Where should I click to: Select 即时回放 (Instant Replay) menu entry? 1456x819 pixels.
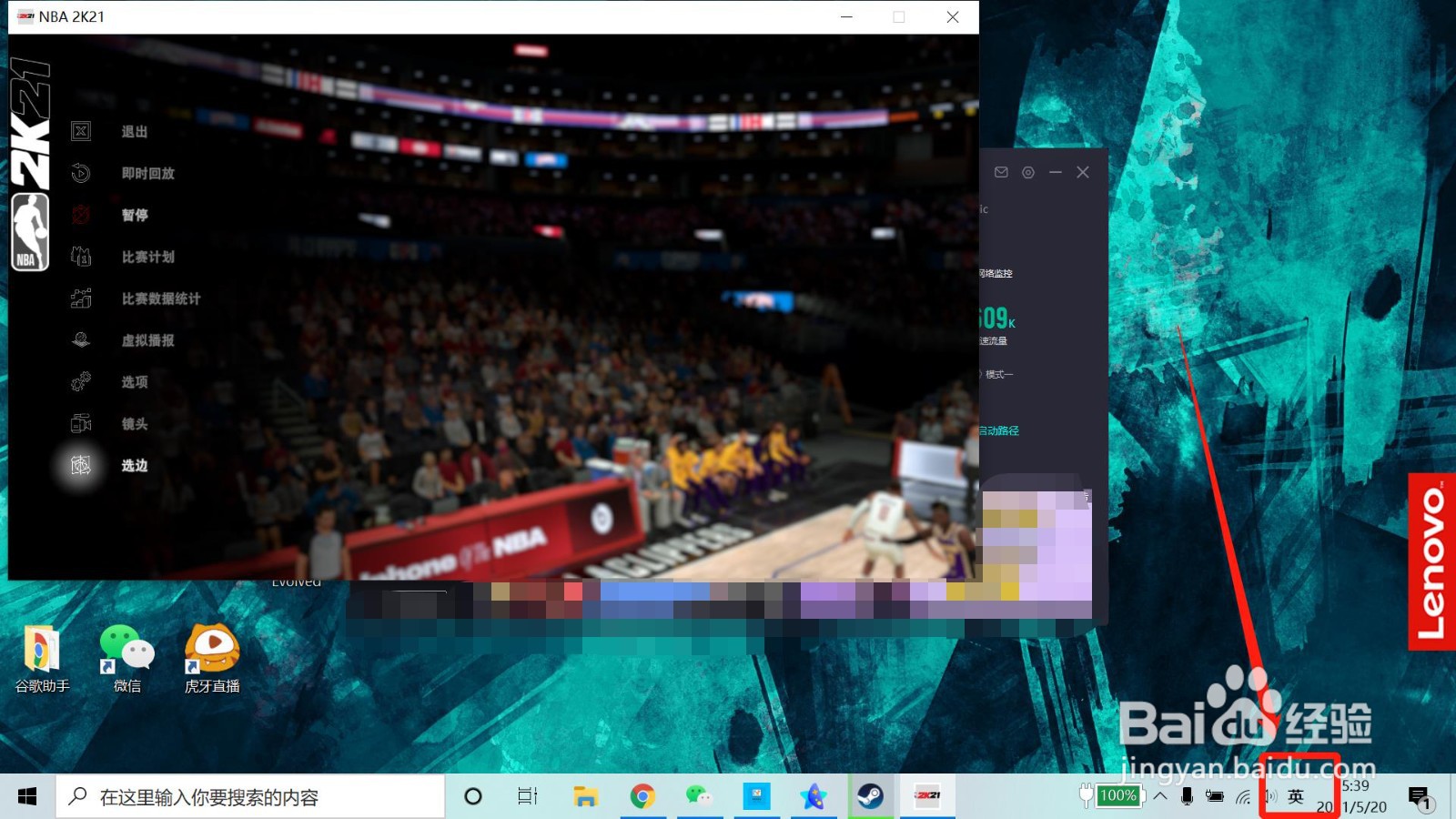point(147,174)
